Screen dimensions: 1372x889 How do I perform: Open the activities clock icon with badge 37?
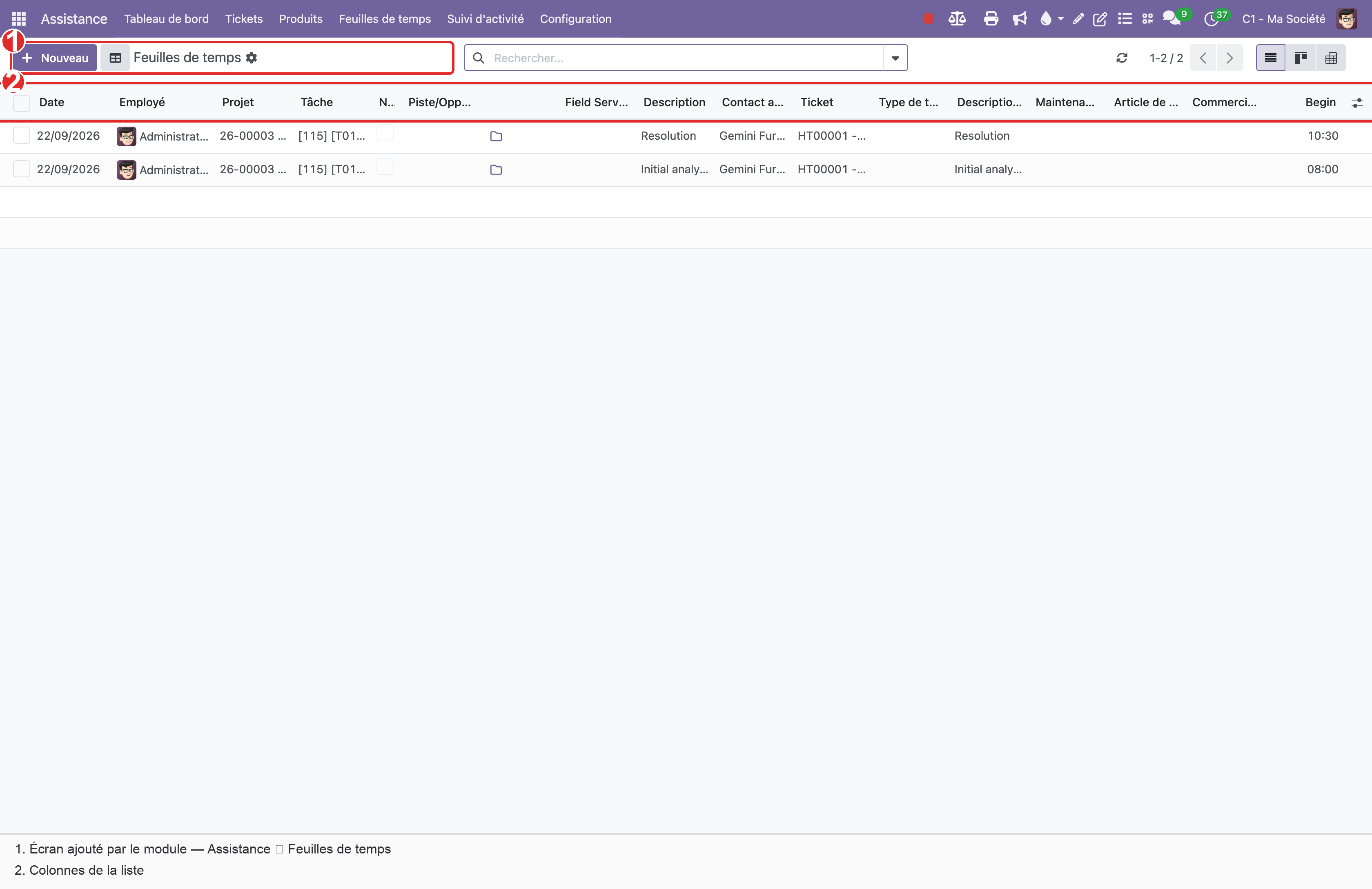[x=1211, y=19]
